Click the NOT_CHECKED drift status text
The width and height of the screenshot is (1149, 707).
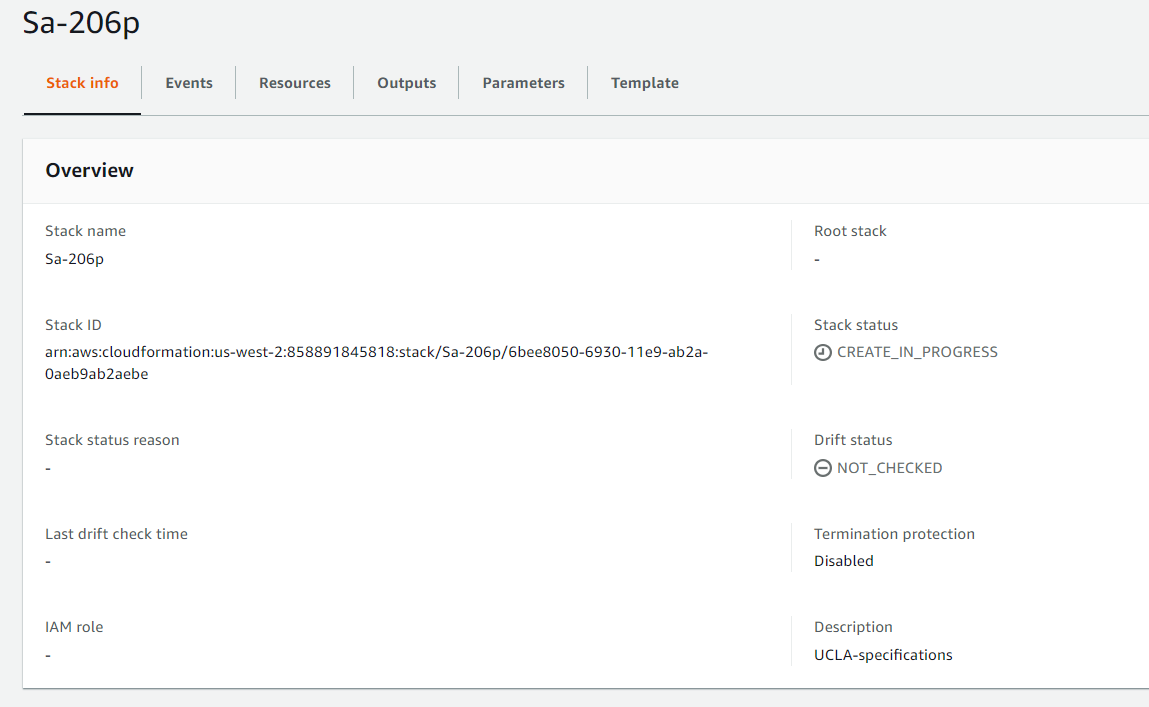[889, 468]
